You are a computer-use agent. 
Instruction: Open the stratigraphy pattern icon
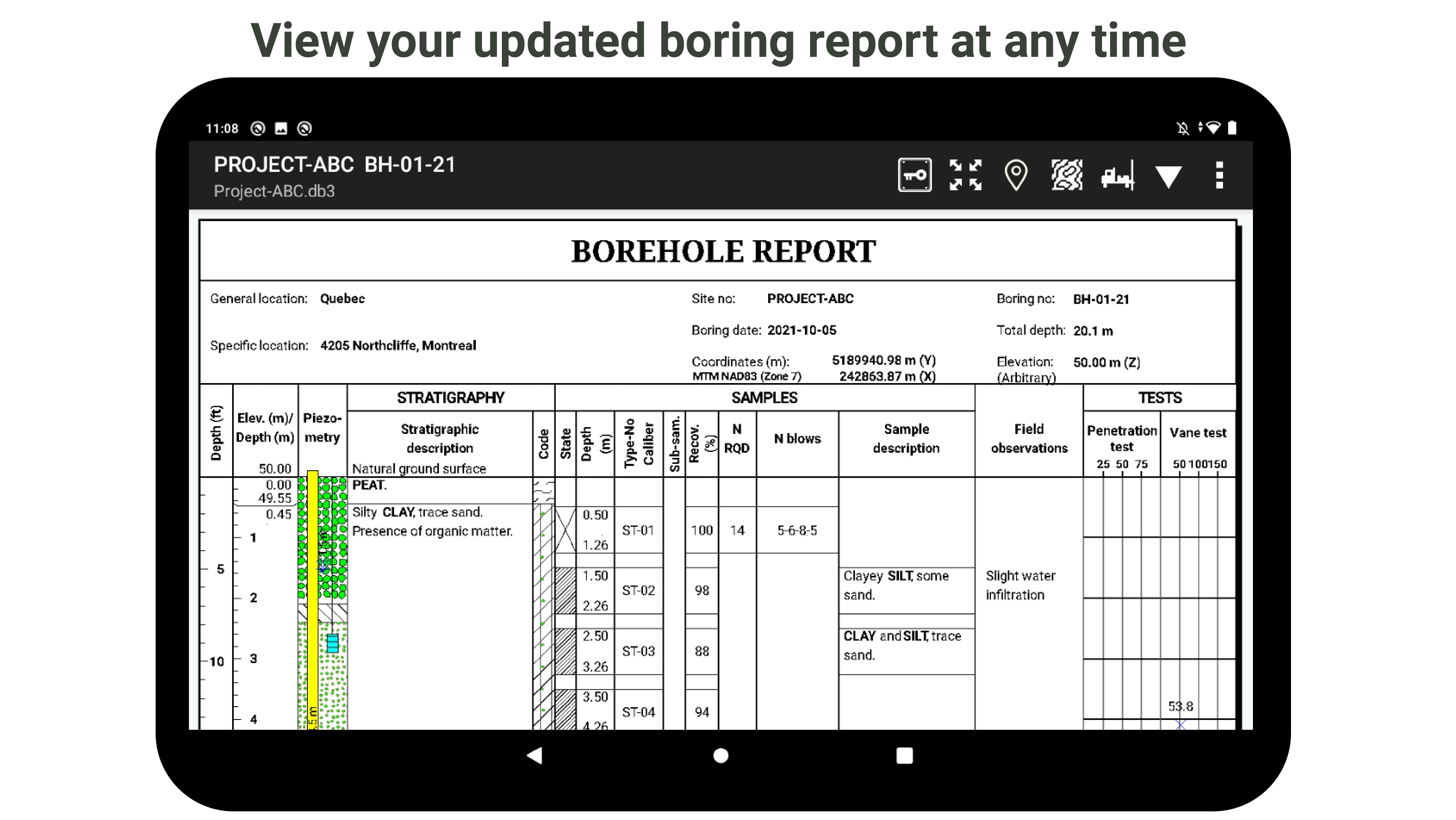(1067, 175)
